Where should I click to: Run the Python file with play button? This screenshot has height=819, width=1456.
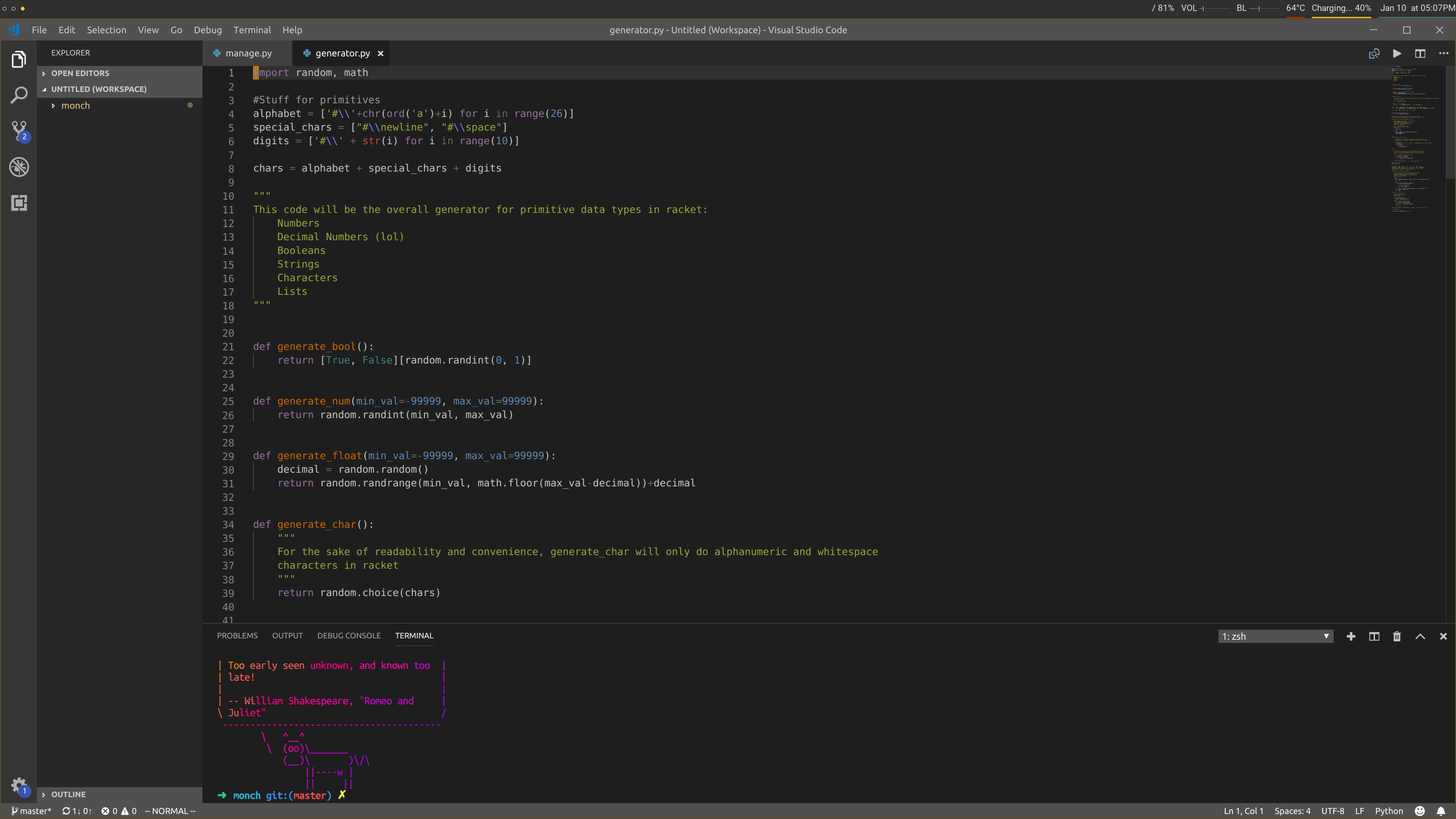pos(1397,53)
